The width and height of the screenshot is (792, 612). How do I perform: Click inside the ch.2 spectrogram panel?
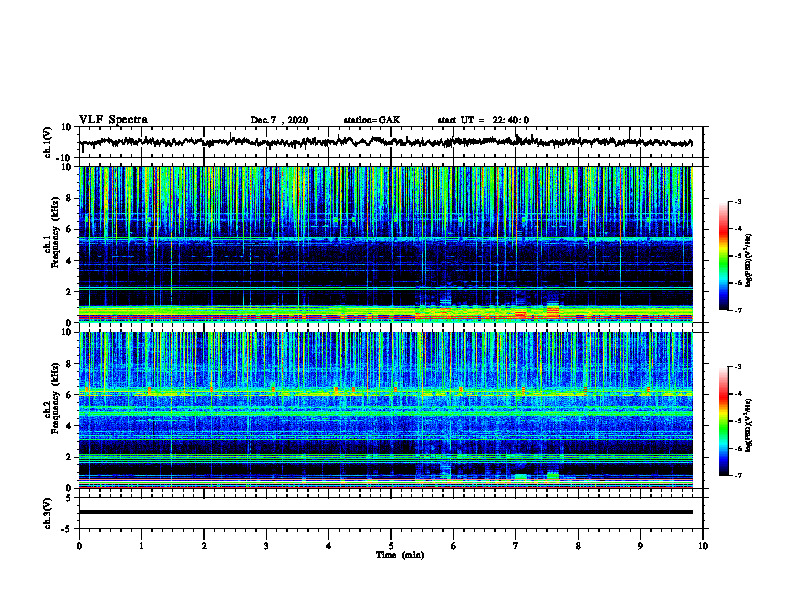(386, 410)
